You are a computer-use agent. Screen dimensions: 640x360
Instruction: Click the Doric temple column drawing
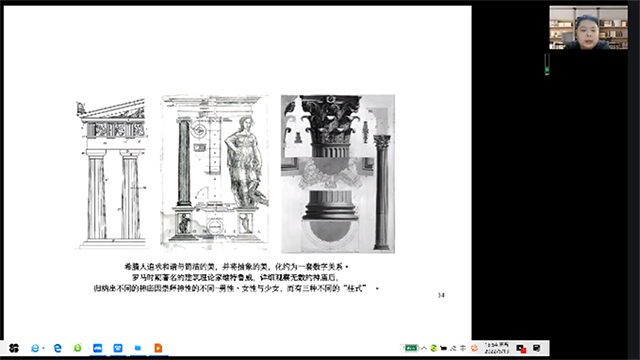(x=112, y=173)
